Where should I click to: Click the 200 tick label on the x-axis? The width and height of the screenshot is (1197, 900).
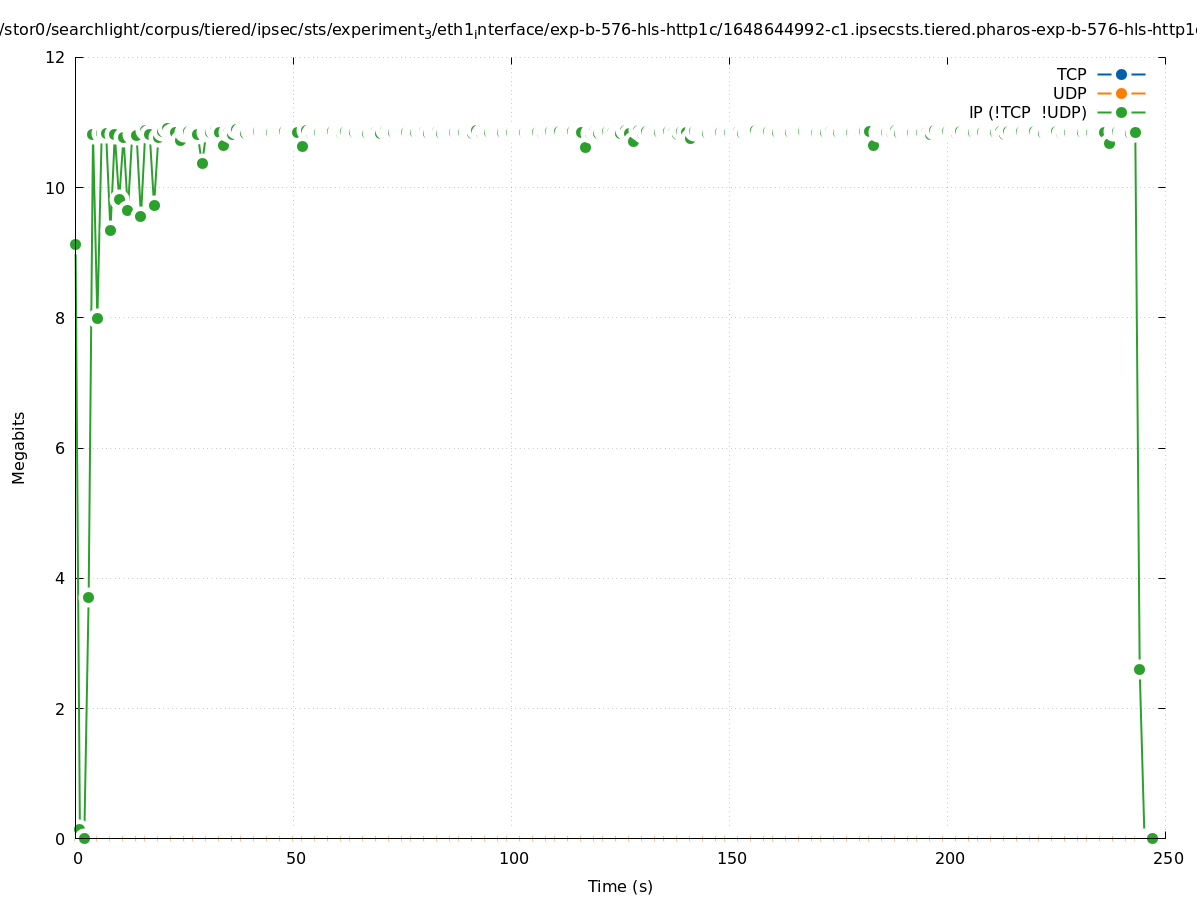click(x=949, y=859)
